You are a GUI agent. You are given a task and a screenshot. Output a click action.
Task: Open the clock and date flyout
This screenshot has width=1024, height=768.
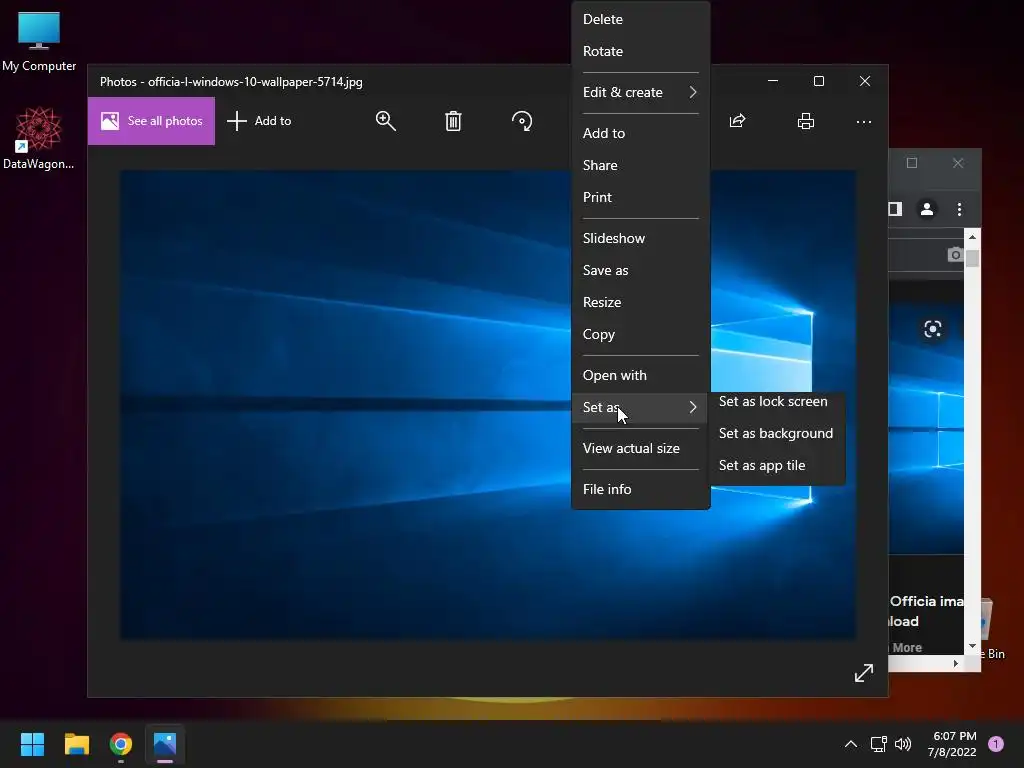952,744
